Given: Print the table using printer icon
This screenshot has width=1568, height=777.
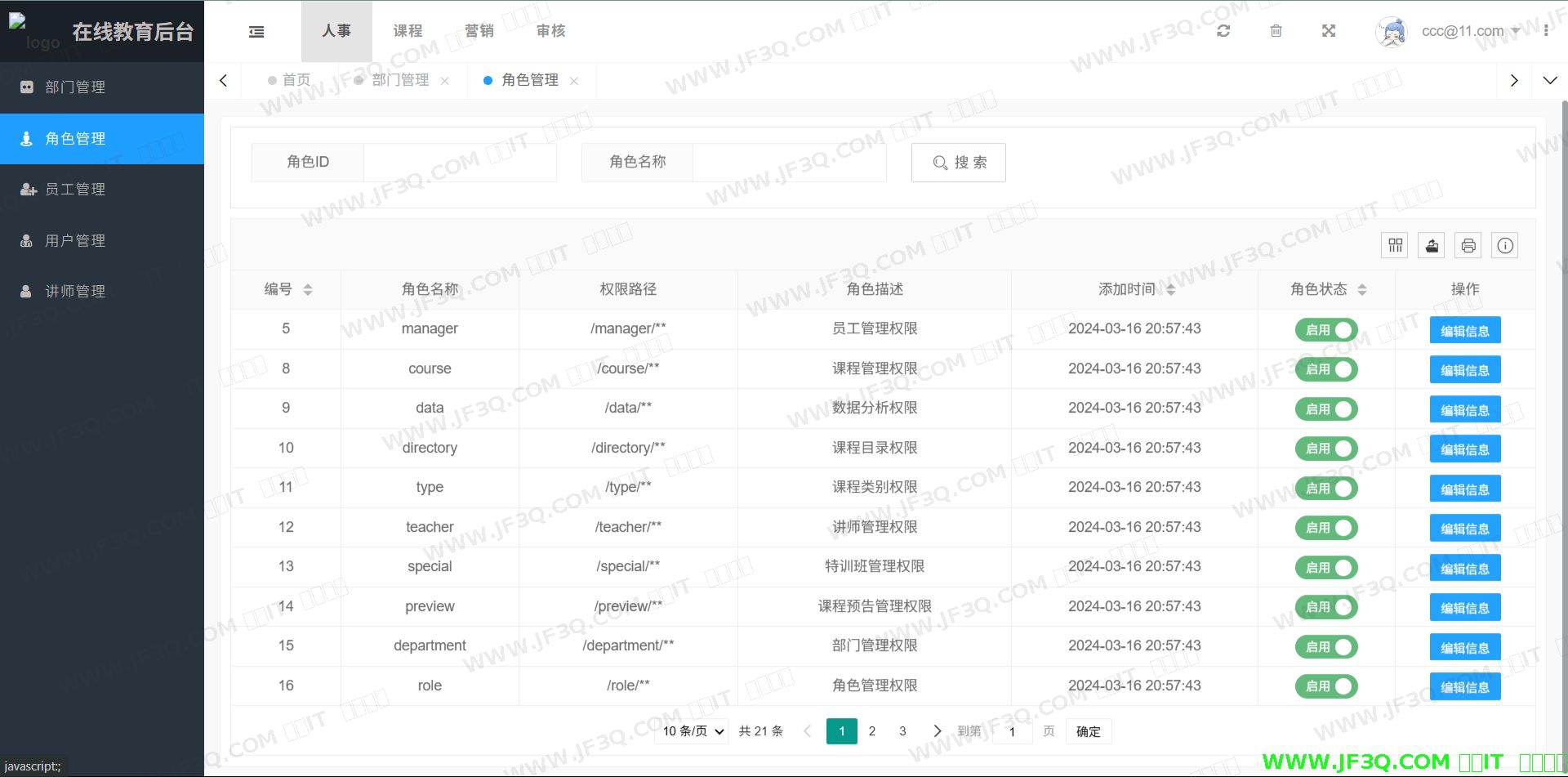Looking at the screenshot, I should coord(1468,245).
